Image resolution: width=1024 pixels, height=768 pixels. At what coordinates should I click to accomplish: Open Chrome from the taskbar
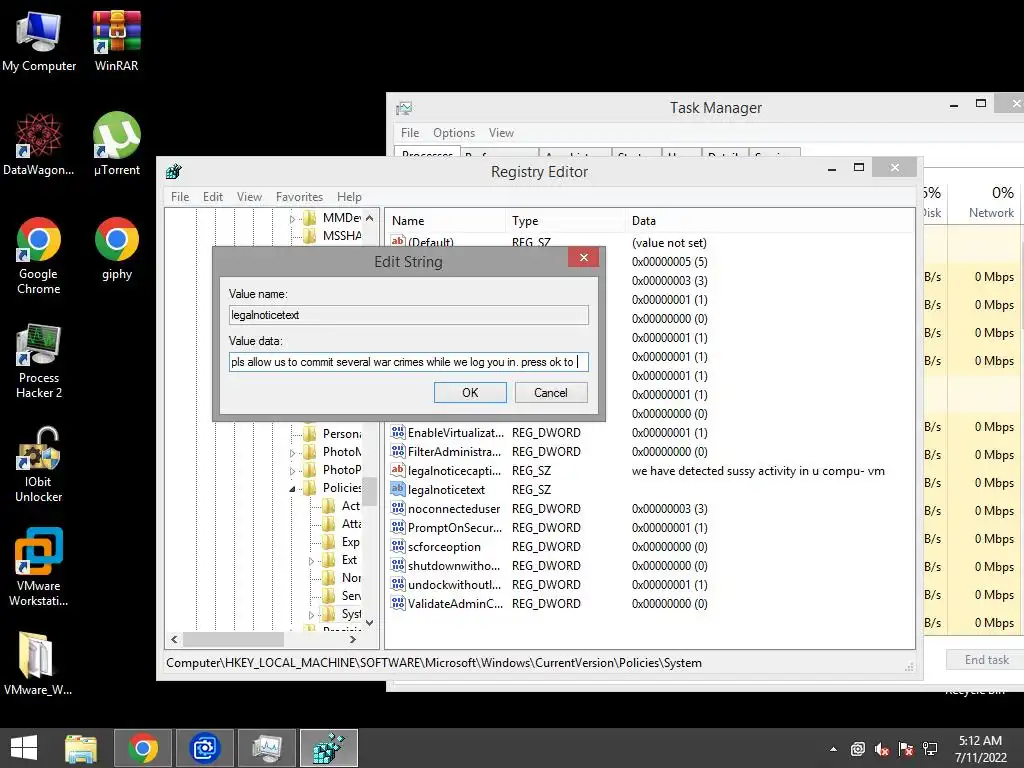coord(143,748)
